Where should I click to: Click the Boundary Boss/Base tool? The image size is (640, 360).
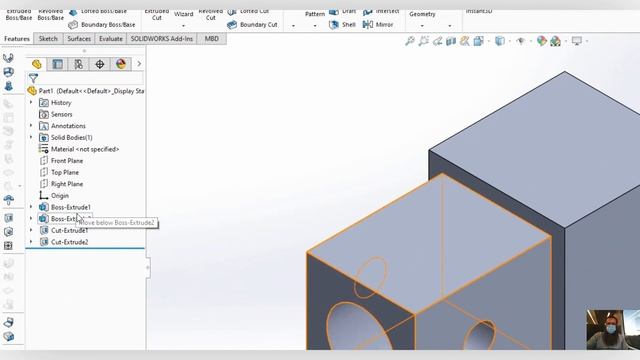click(x=102, y=25)
